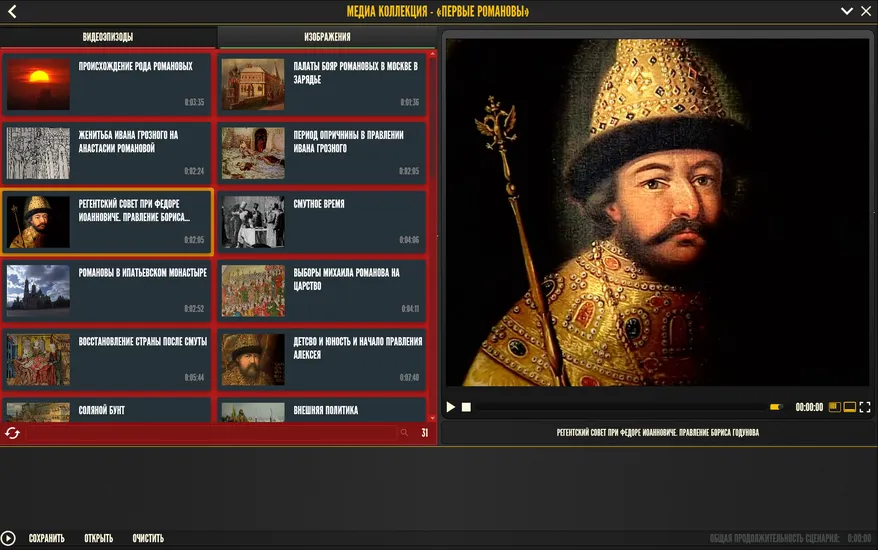The width and height of the screenshot is (878, 550).
Task: Stop playback with the square stop button
Action: pos(466,407)
